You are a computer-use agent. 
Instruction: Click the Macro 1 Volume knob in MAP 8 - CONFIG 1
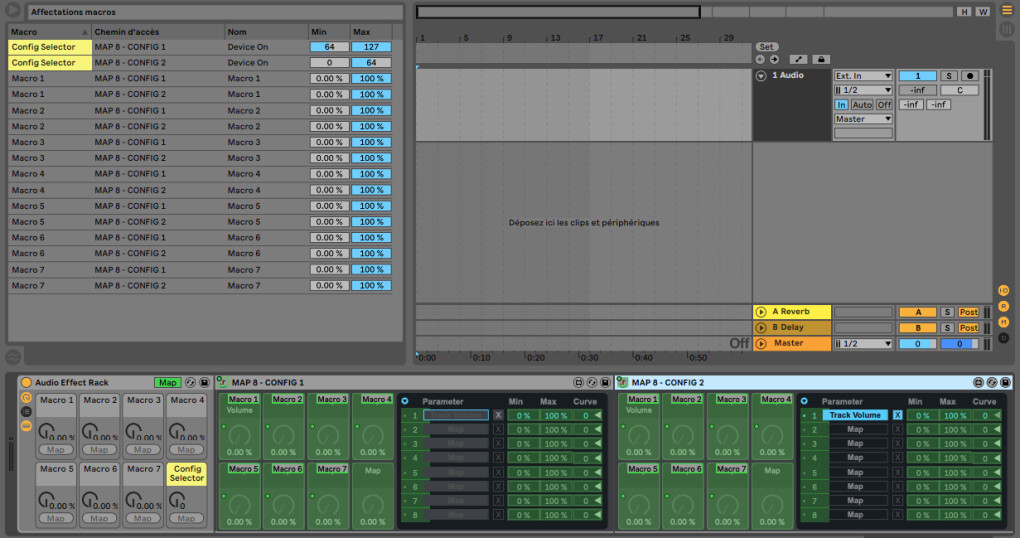click(239, 435)
